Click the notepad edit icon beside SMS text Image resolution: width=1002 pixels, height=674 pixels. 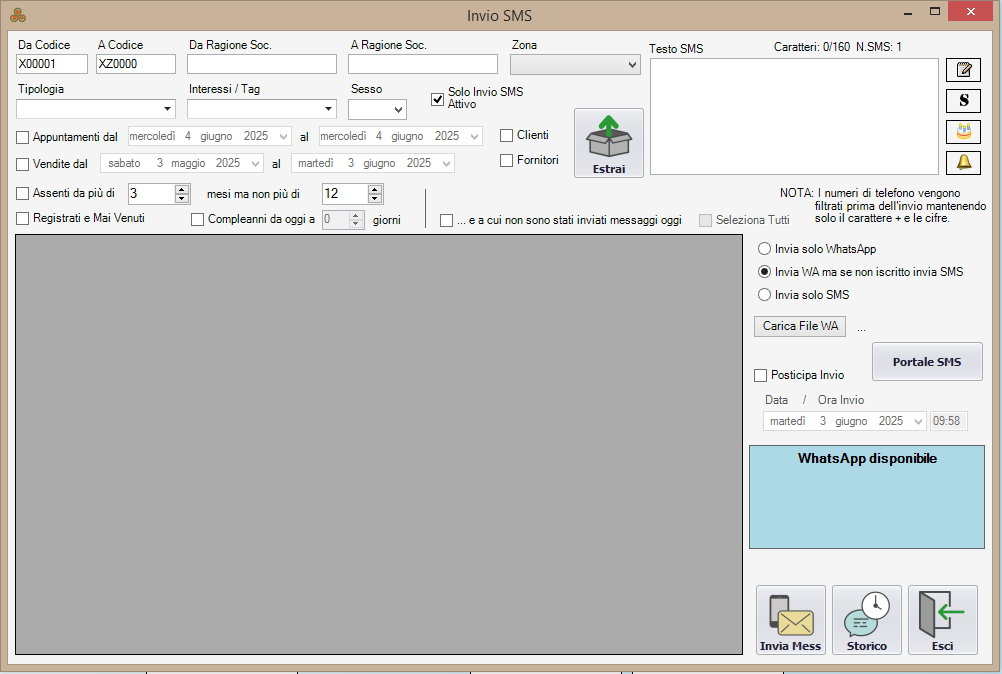click(963, 70)
